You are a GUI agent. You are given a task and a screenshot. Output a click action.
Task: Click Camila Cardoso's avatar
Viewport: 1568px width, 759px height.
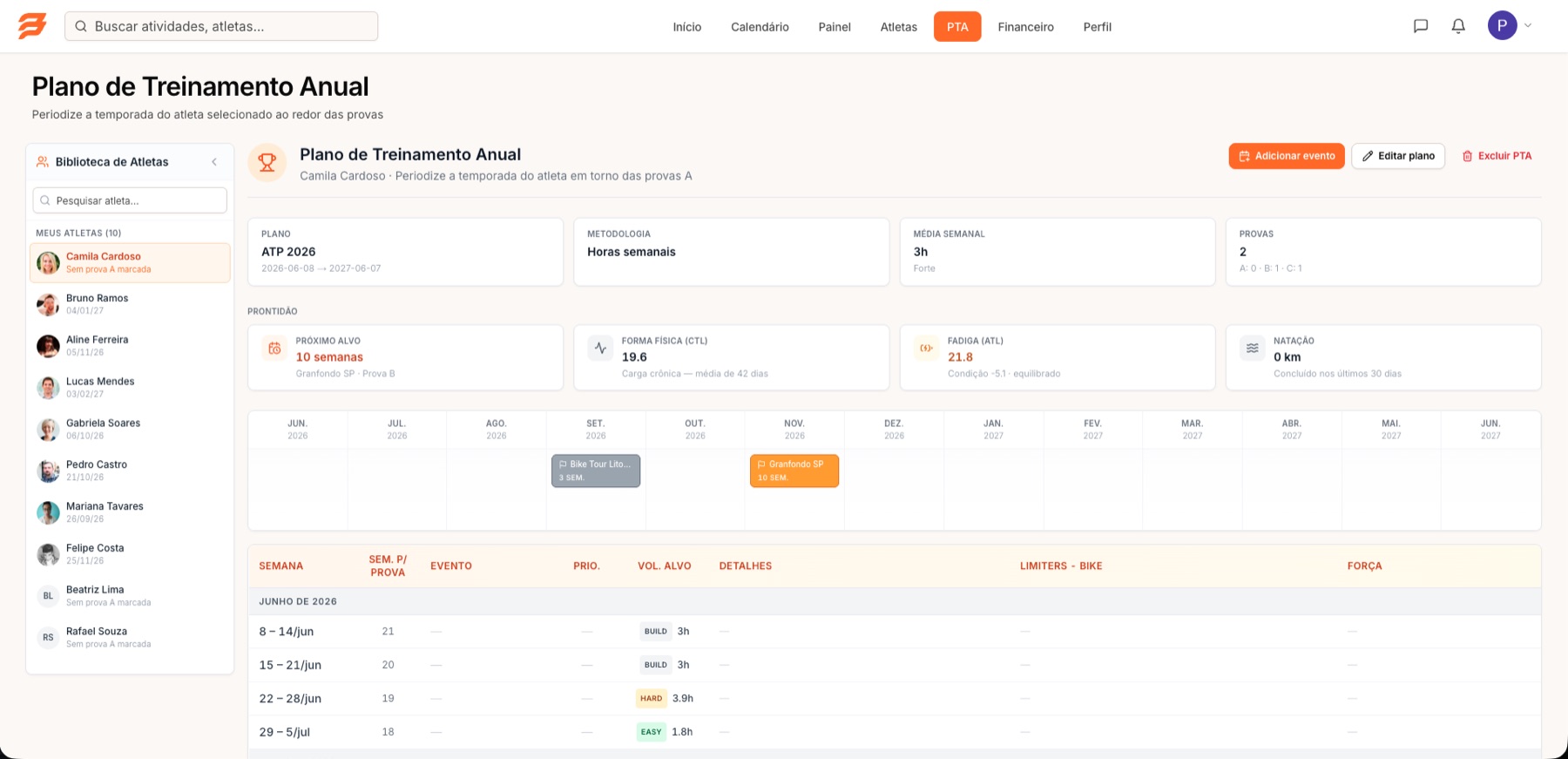pos(48,262)
